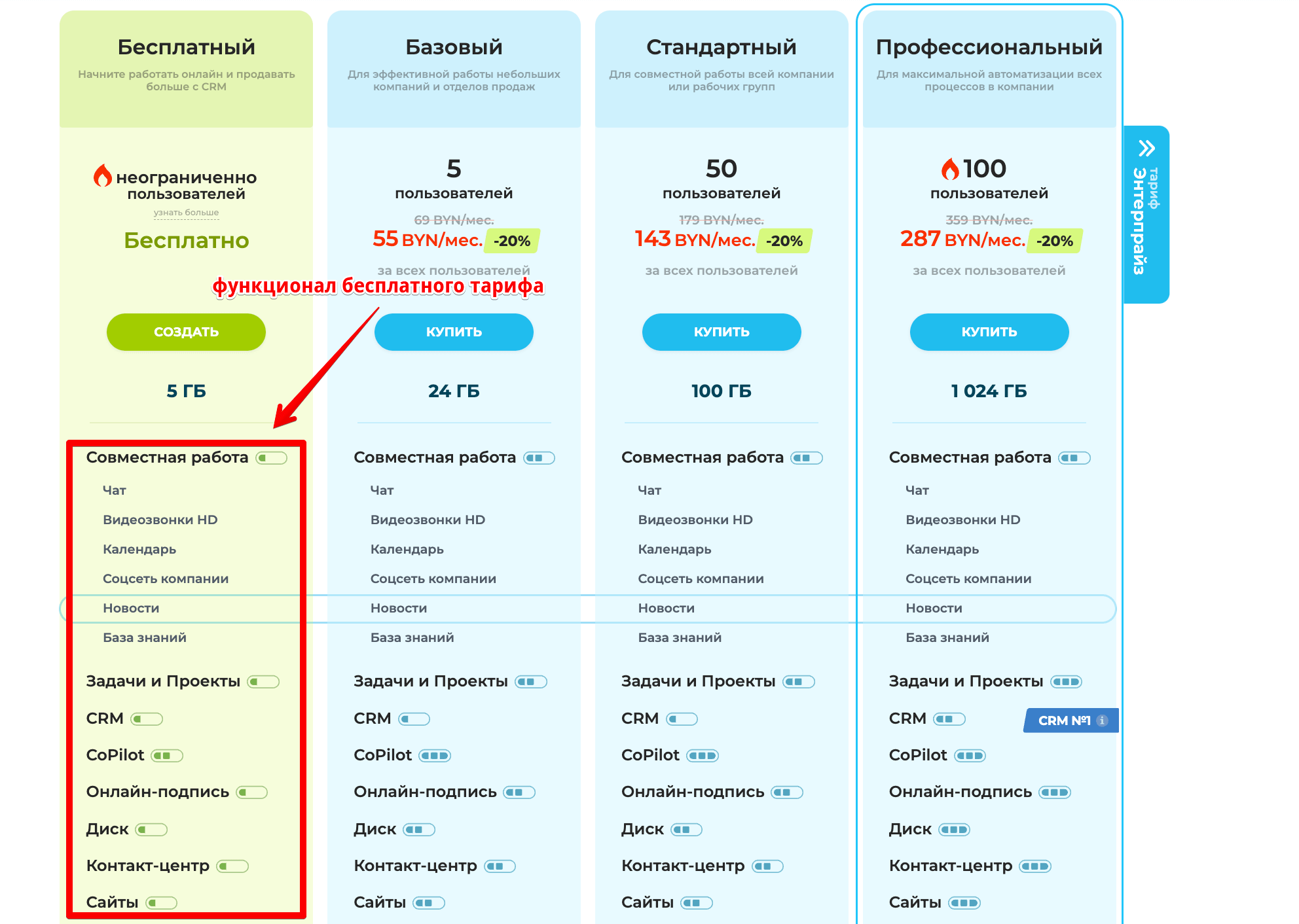Click the green СОЗДАТЬ button

(186, 332)
